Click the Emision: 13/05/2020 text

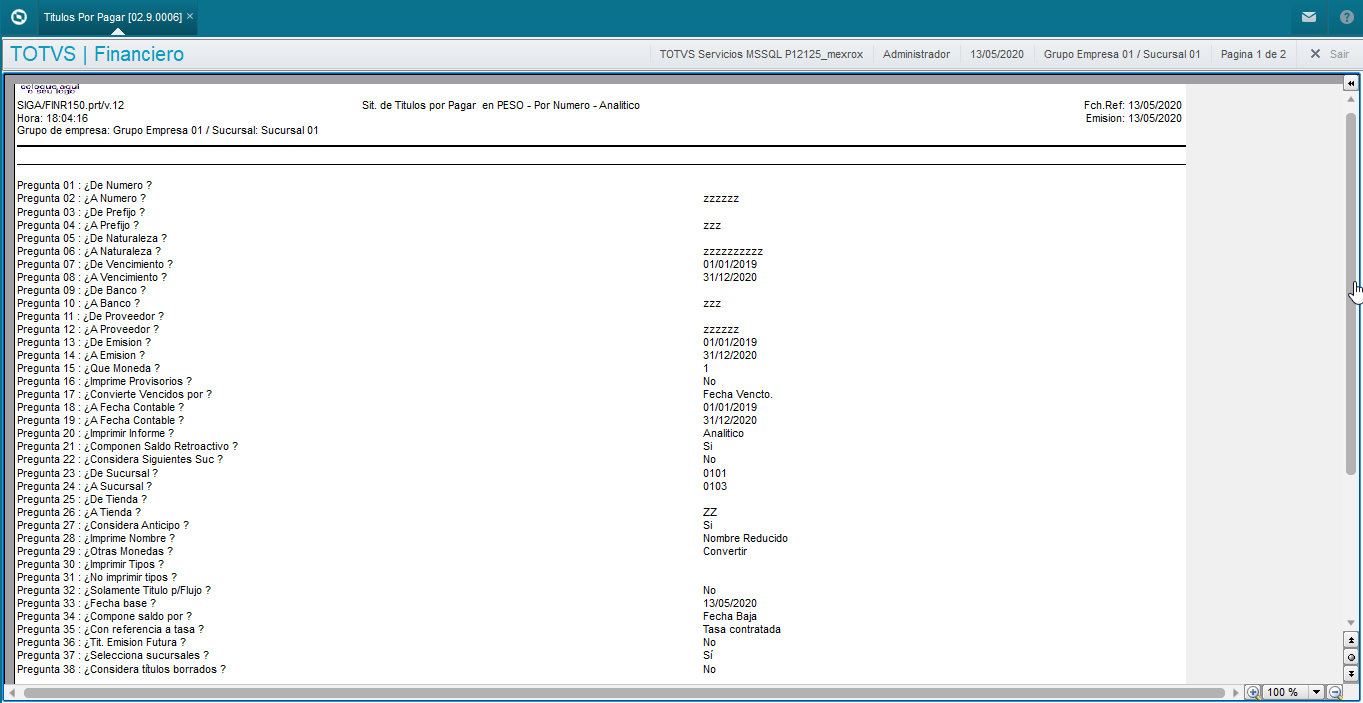pyautogui.click(x=1134, y=118)
